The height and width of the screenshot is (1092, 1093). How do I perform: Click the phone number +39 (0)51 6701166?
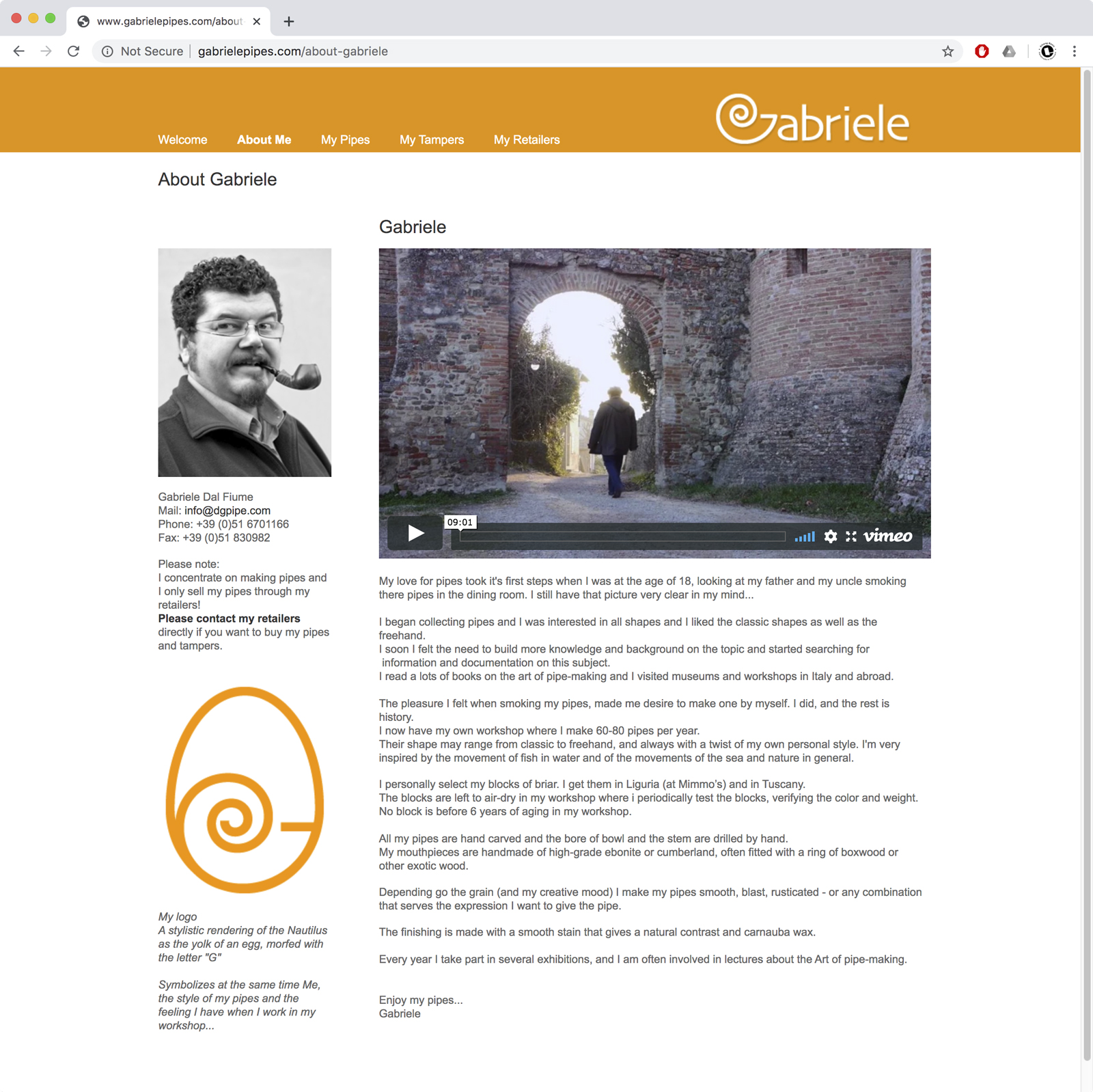tap(243, 524)
